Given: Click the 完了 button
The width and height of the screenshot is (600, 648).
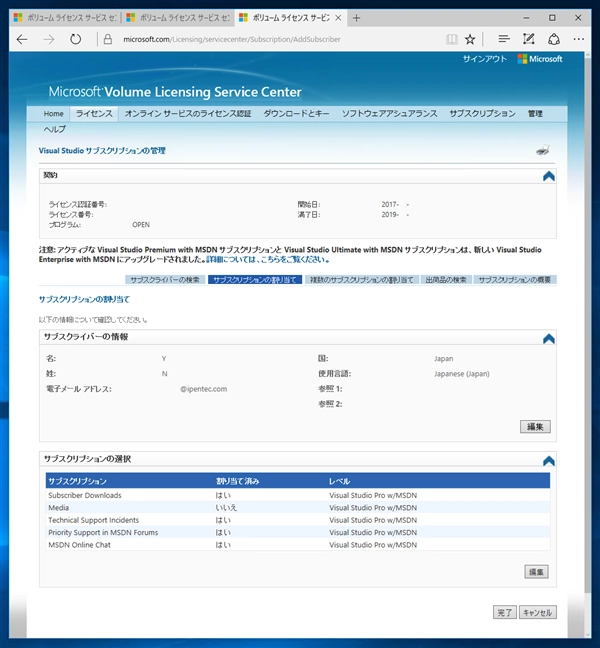Looking at the screenshot, I should pyautogui.click(x=505, y=612).
